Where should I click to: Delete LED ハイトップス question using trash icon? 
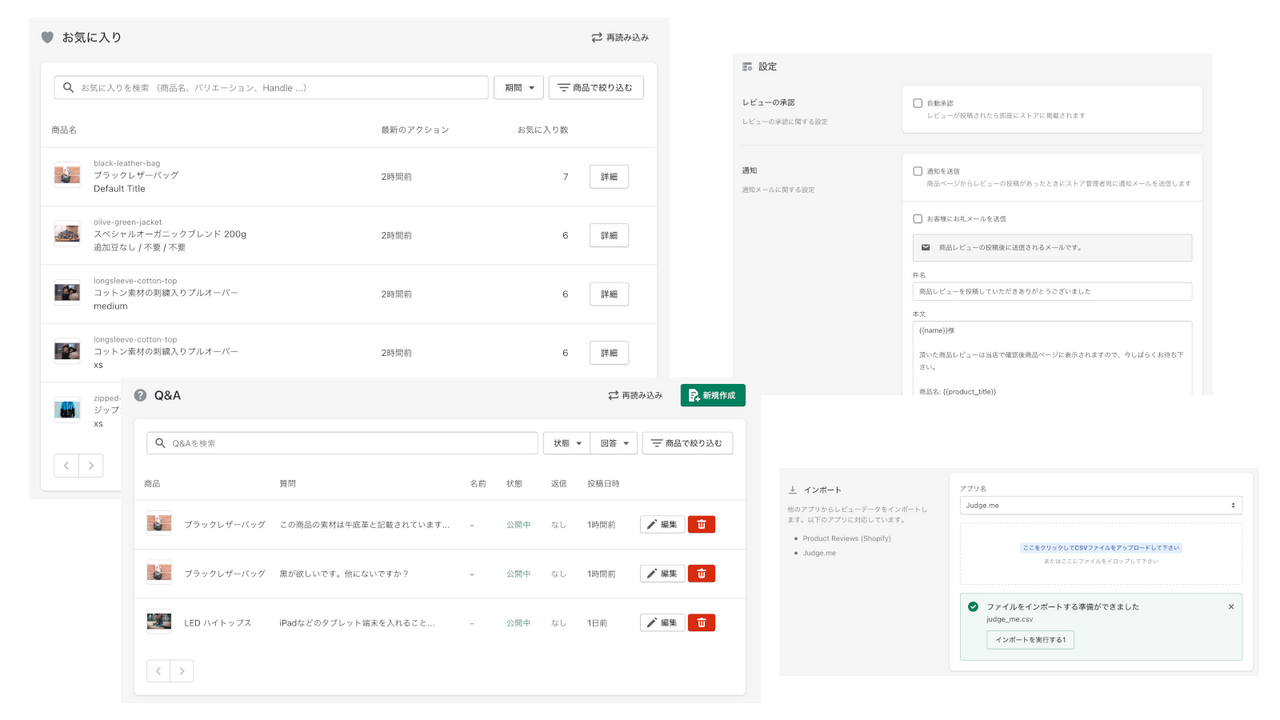coord(701,622)
